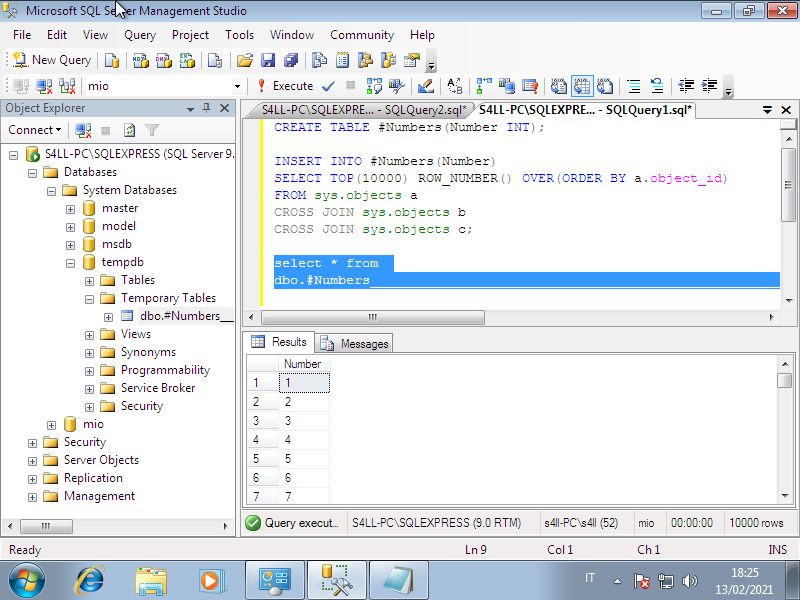
Task: Click the Object Explorer disconnect icon
Action: point(83,131)
